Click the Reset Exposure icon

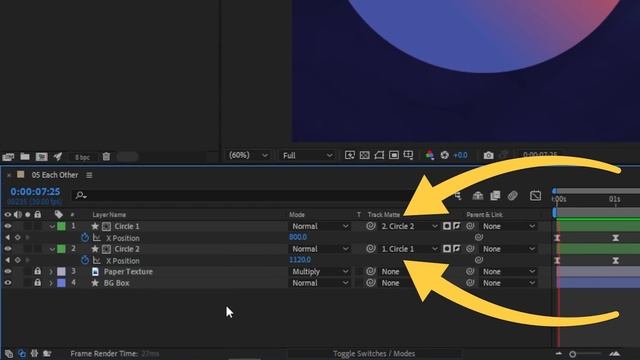444,155
